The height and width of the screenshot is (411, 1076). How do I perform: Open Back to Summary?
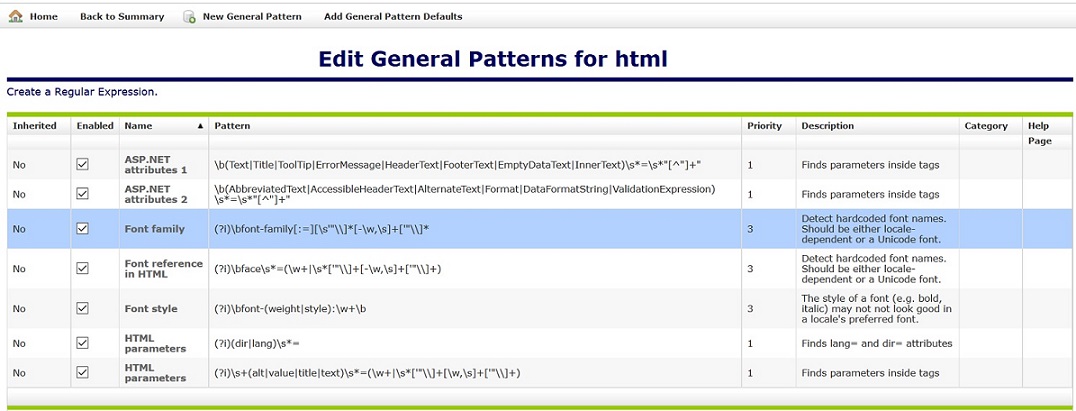[x=122, y=17]
